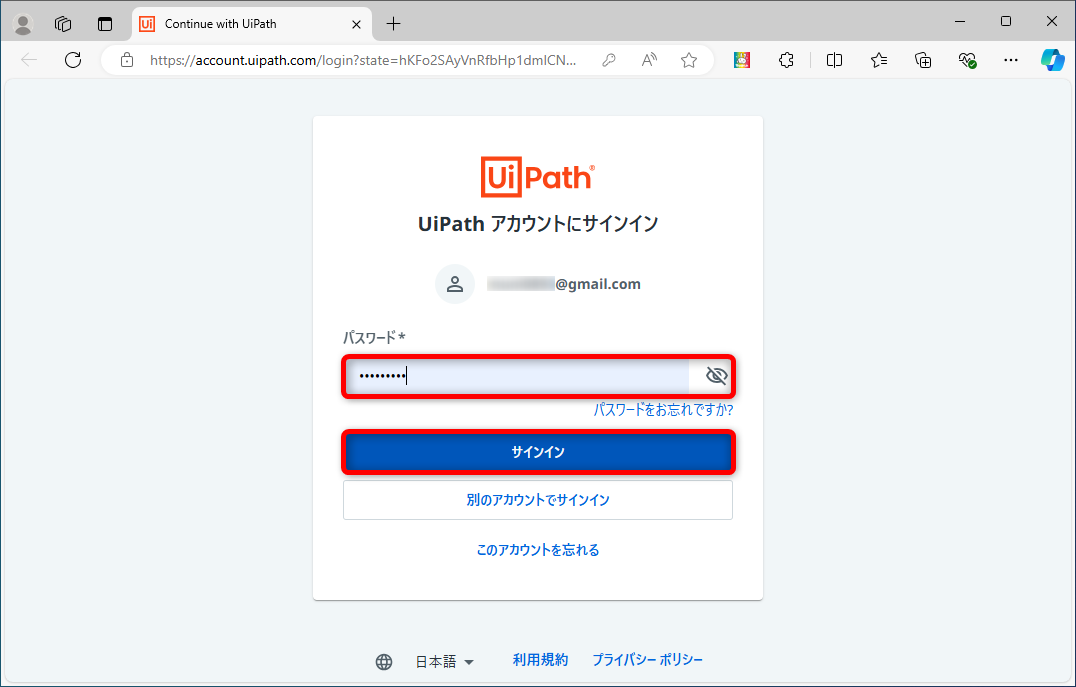The image size is (1076, 687).
Task: Click the @gmail.com account email text
Action: [564, 284]
